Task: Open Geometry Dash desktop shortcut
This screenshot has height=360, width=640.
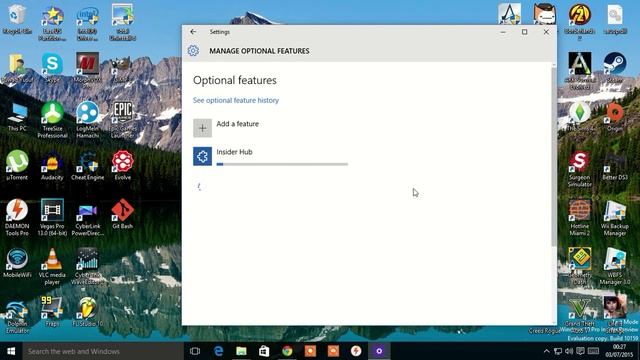Action: [x=580, y=266]
